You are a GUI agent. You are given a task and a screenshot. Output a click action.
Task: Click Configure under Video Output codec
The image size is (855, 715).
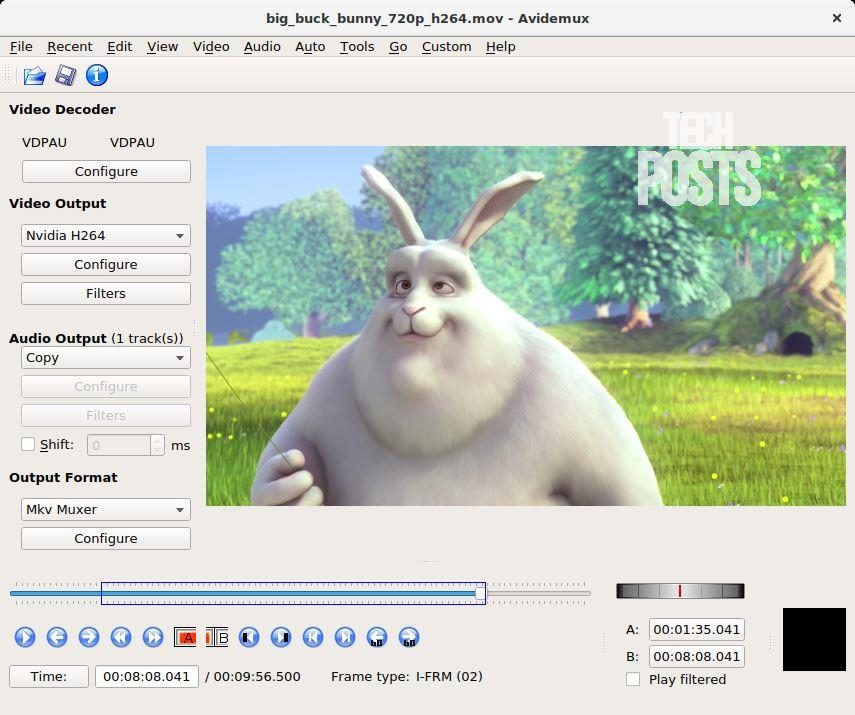[x=106, y=265]
